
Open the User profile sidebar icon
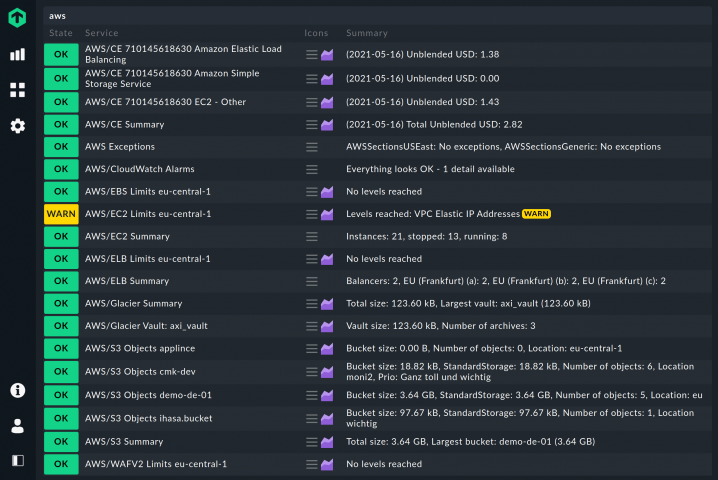(x=17, y=425)
